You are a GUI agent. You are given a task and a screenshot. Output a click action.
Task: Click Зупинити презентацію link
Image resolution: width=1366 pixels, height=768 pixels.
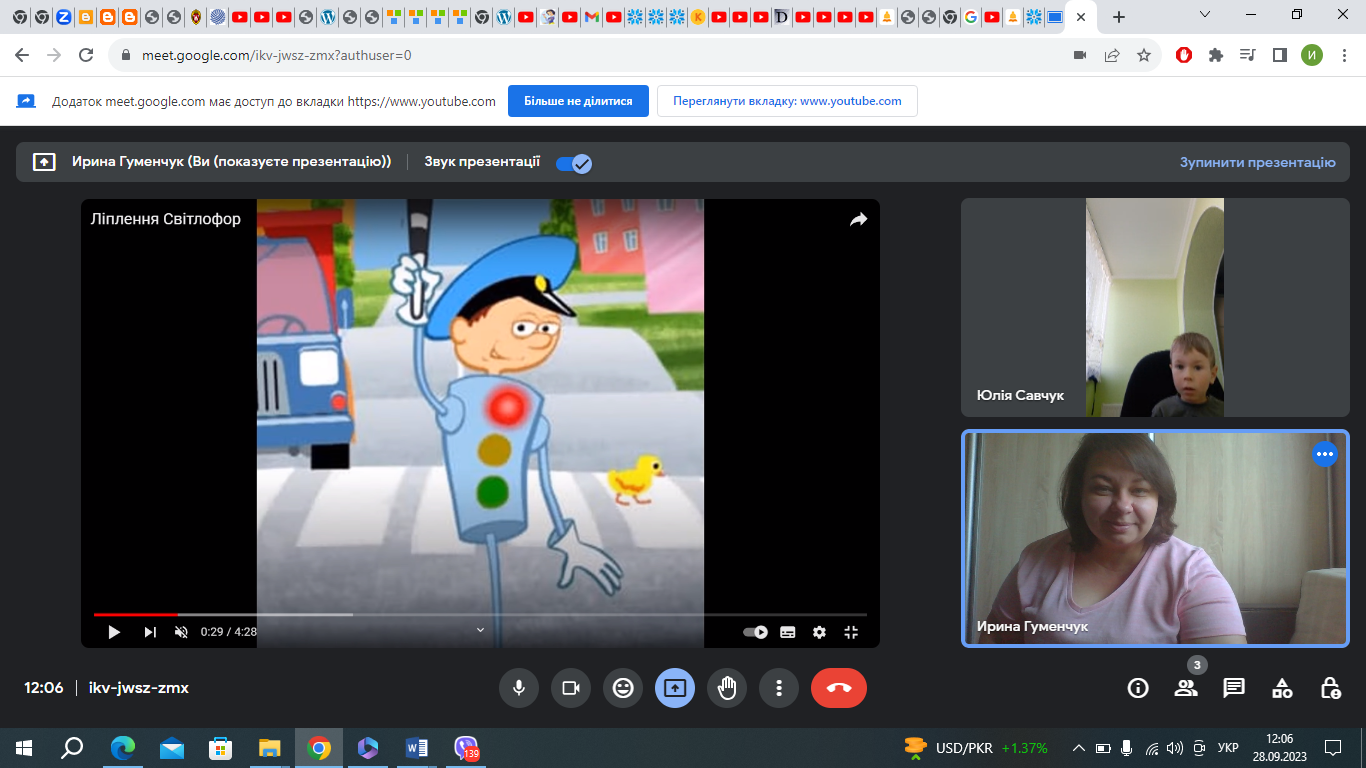tap(1257, 162)
